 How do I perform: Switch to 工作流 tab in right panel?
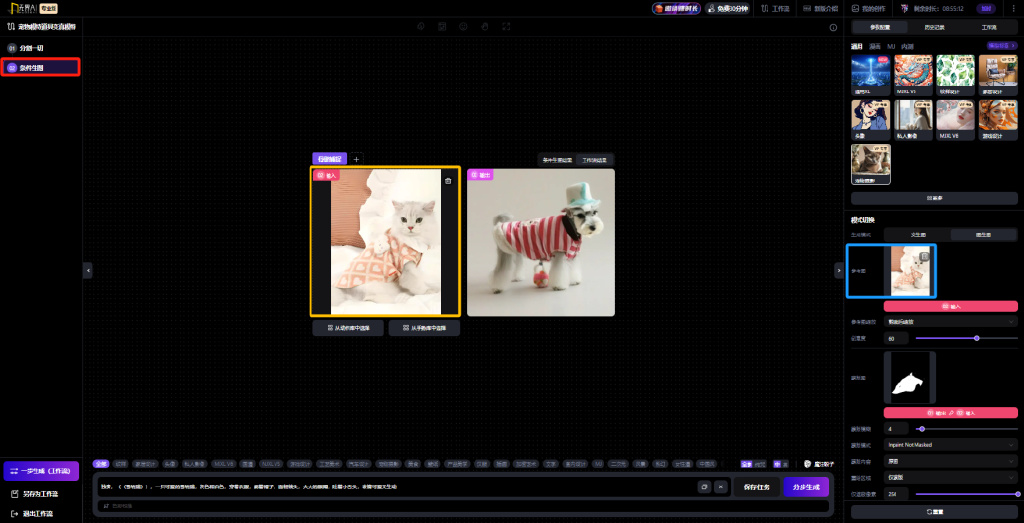pyautogui.click(x=989, y=27)
